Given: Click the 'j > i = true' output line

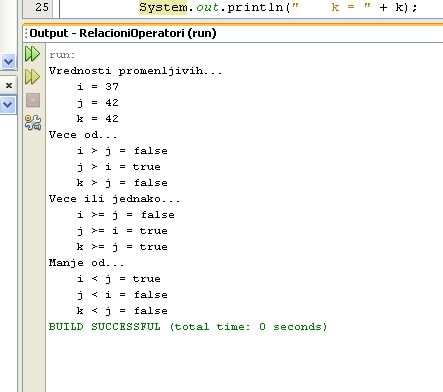Looking at the screenshot, I should pyautogui.click(x=119, y=167).
